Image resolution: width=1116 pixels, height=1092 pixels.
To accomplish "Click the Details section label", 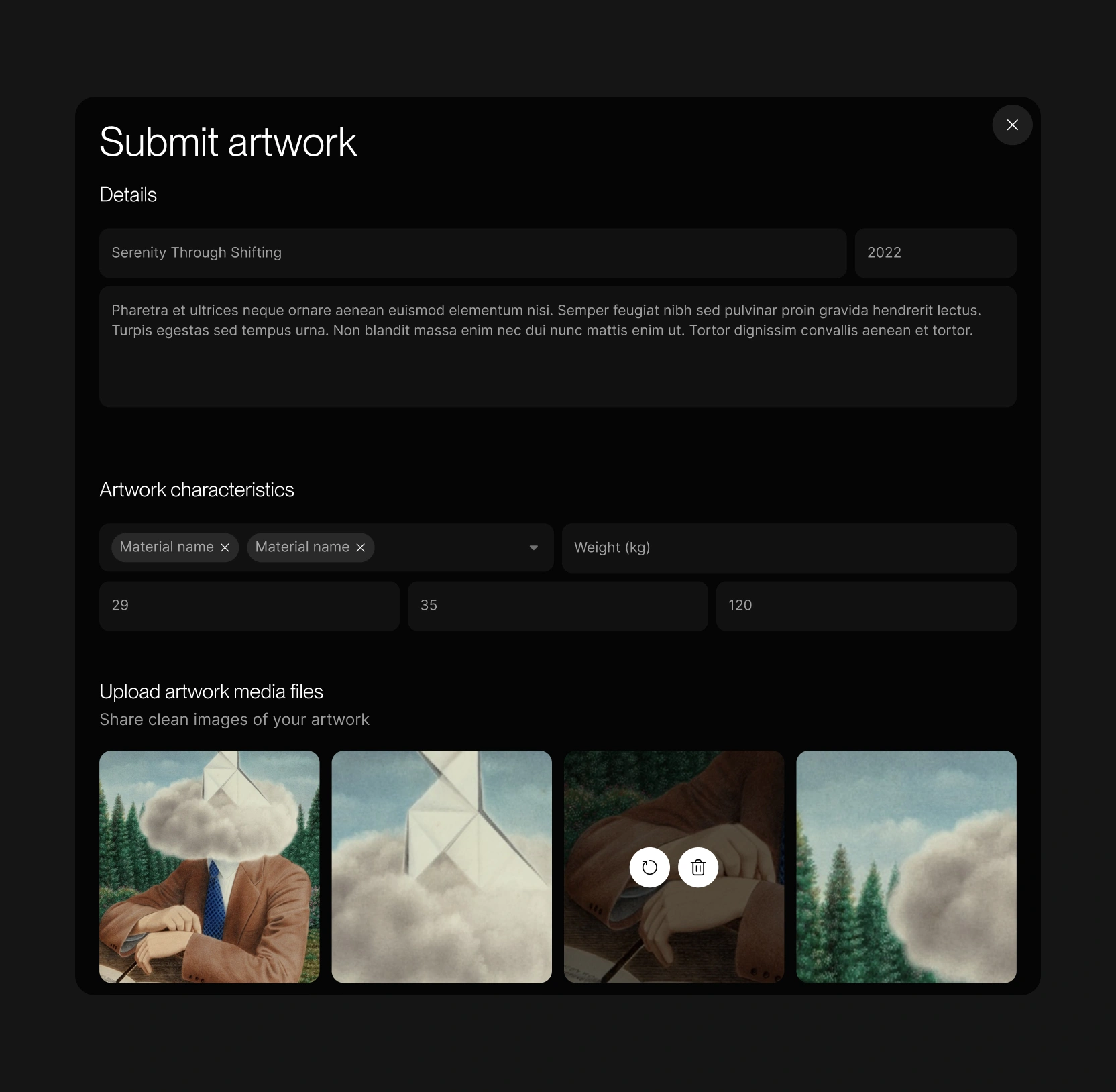I will [128, 195].
